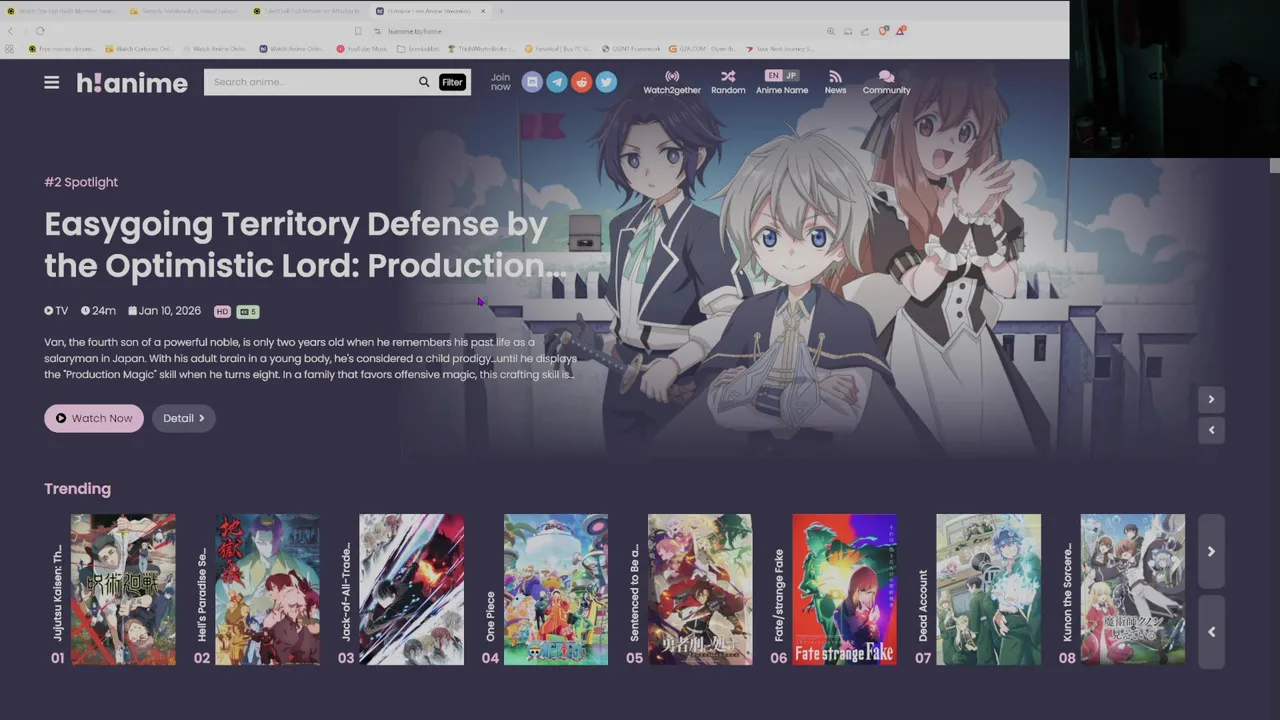Screen dimensions: 1280x720
Task: Open spotlight title Easygoing Territory Defense
Action: [x=305, y=244]
